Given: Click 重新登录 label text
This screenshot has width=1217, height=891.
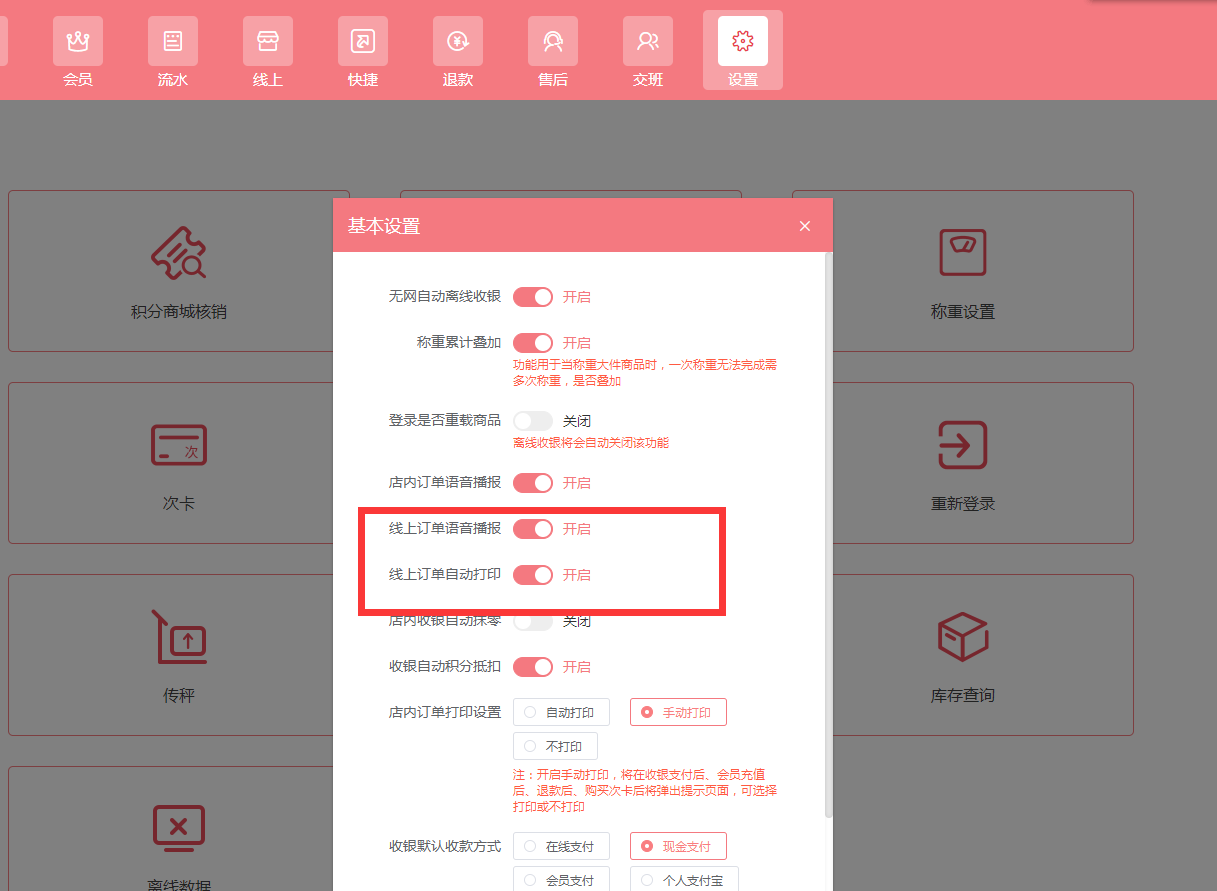Looking at the screenshot, I should (x=963, y=504).
